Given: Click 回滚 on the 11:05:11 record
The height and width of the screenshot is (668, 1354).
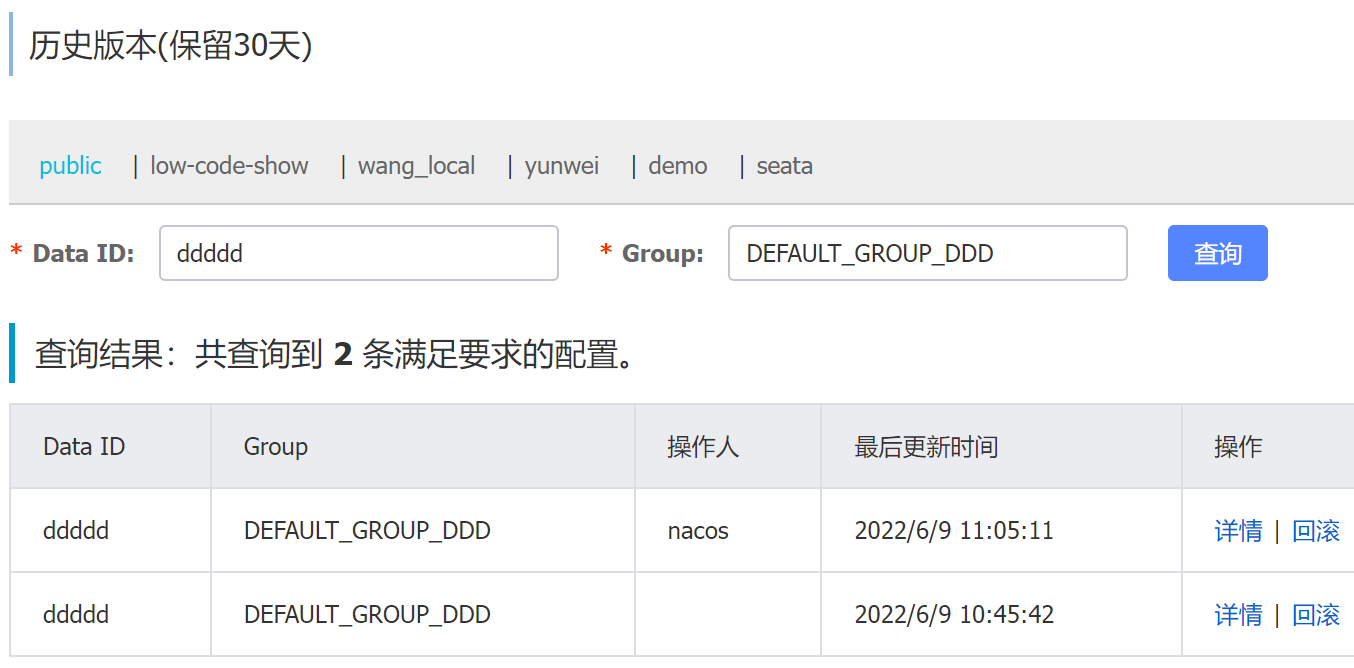Looking at the screenshot, I should point(1316,530).
